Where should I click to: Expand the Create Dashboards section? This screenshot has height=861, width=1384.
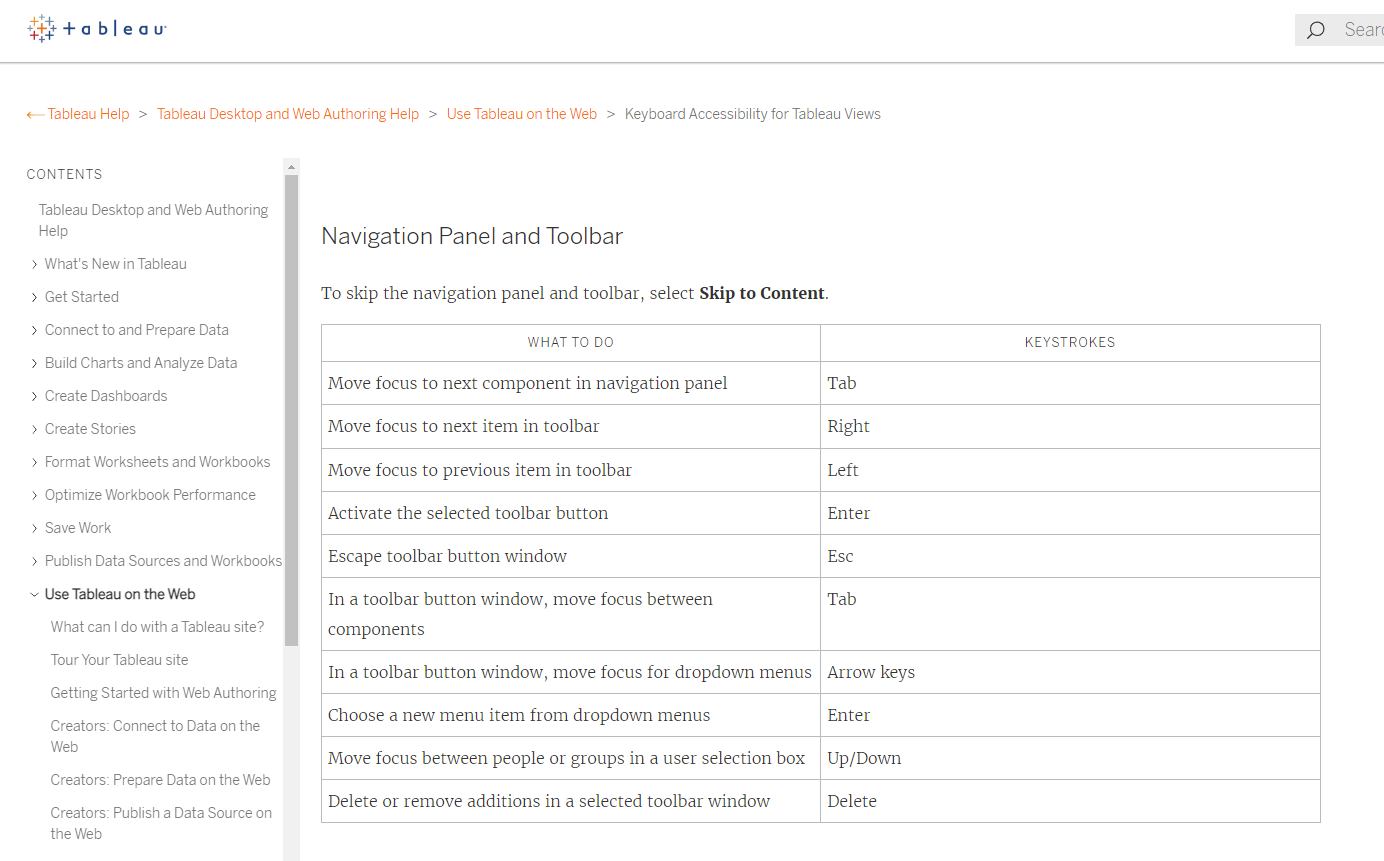click(x=35, y=397)
